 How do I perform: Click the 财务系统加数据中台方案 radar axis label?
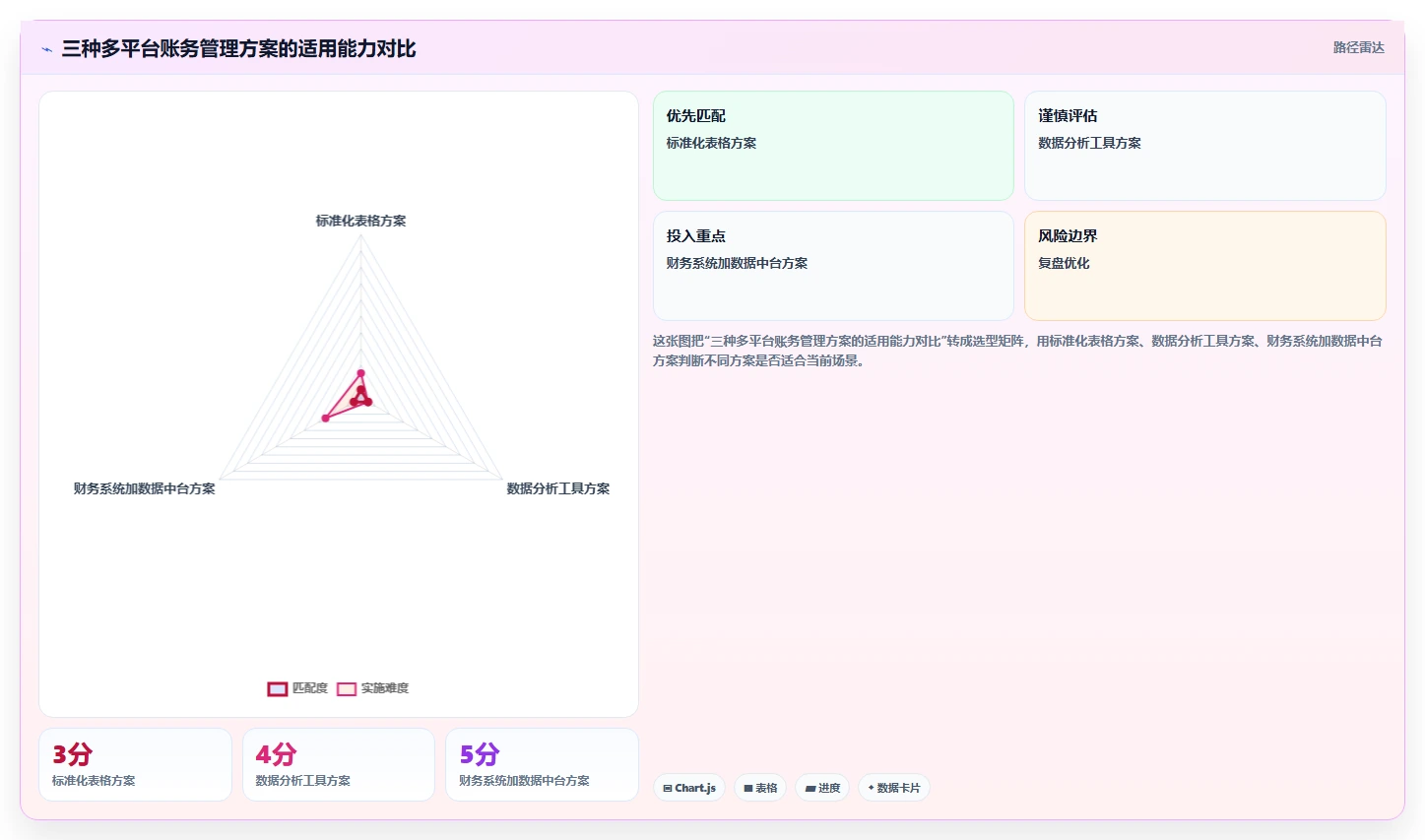click(144, 488)
